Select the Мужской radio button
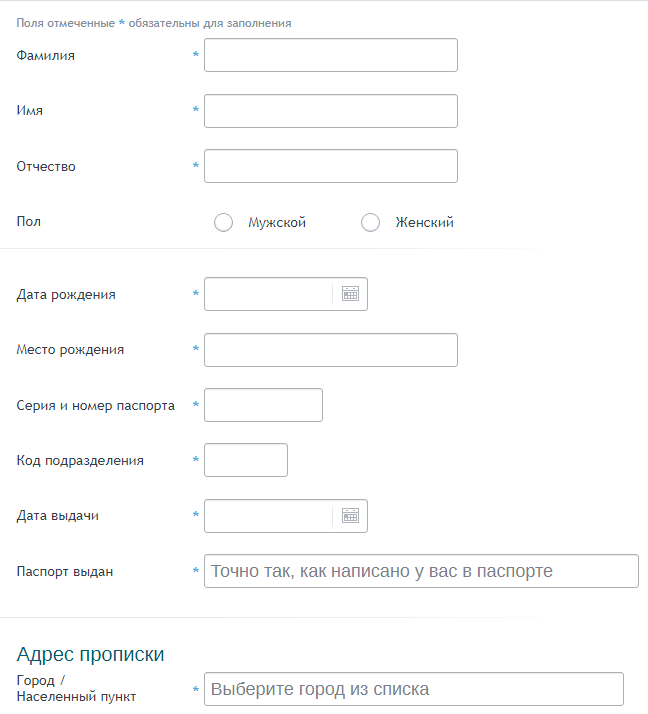This screenshot has height=714, width=648. pyautogui.click(x=224, y=223)
